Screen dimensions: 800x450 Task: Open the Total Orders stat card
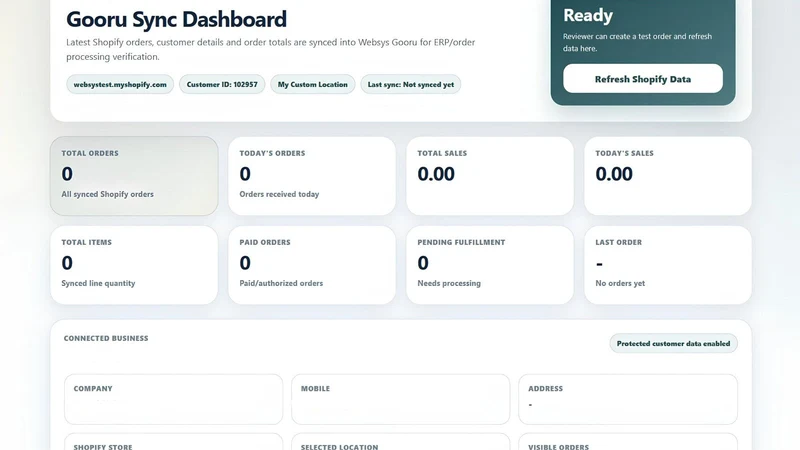[x=134, y=176]
